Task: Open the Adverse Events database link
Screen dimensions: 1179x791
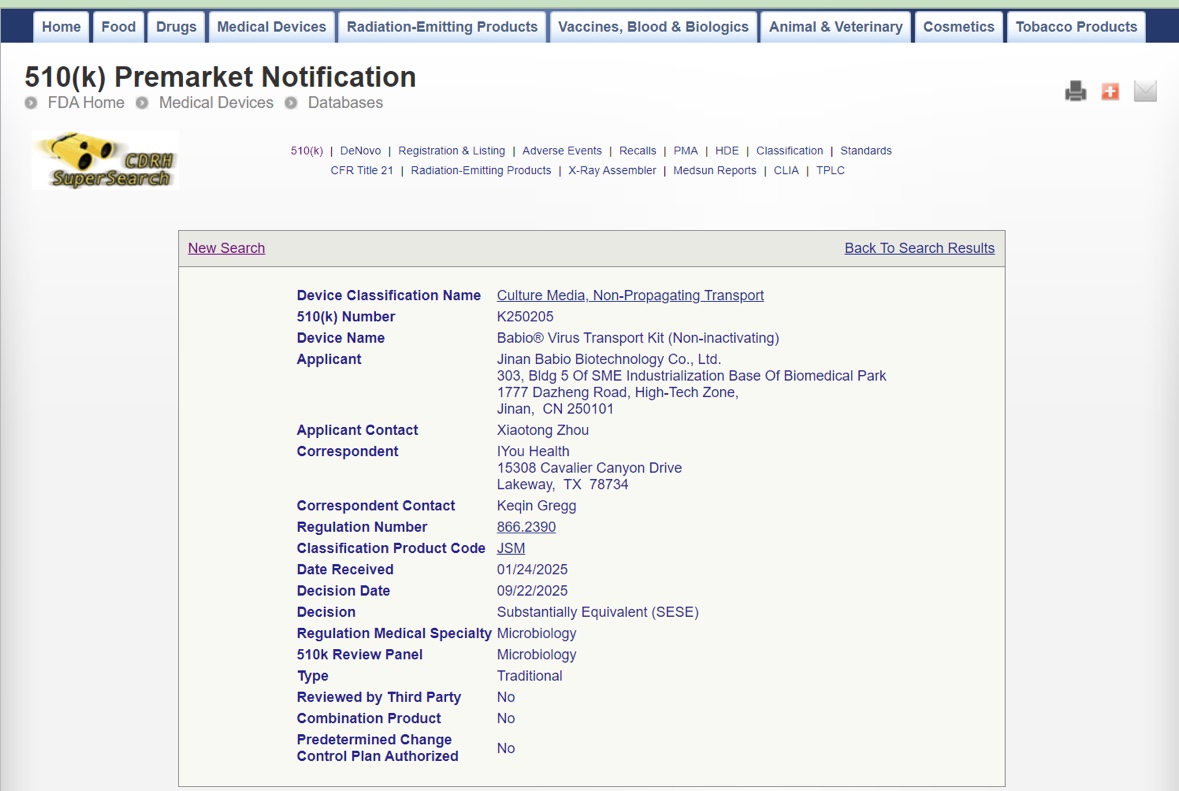Action: 562,151
